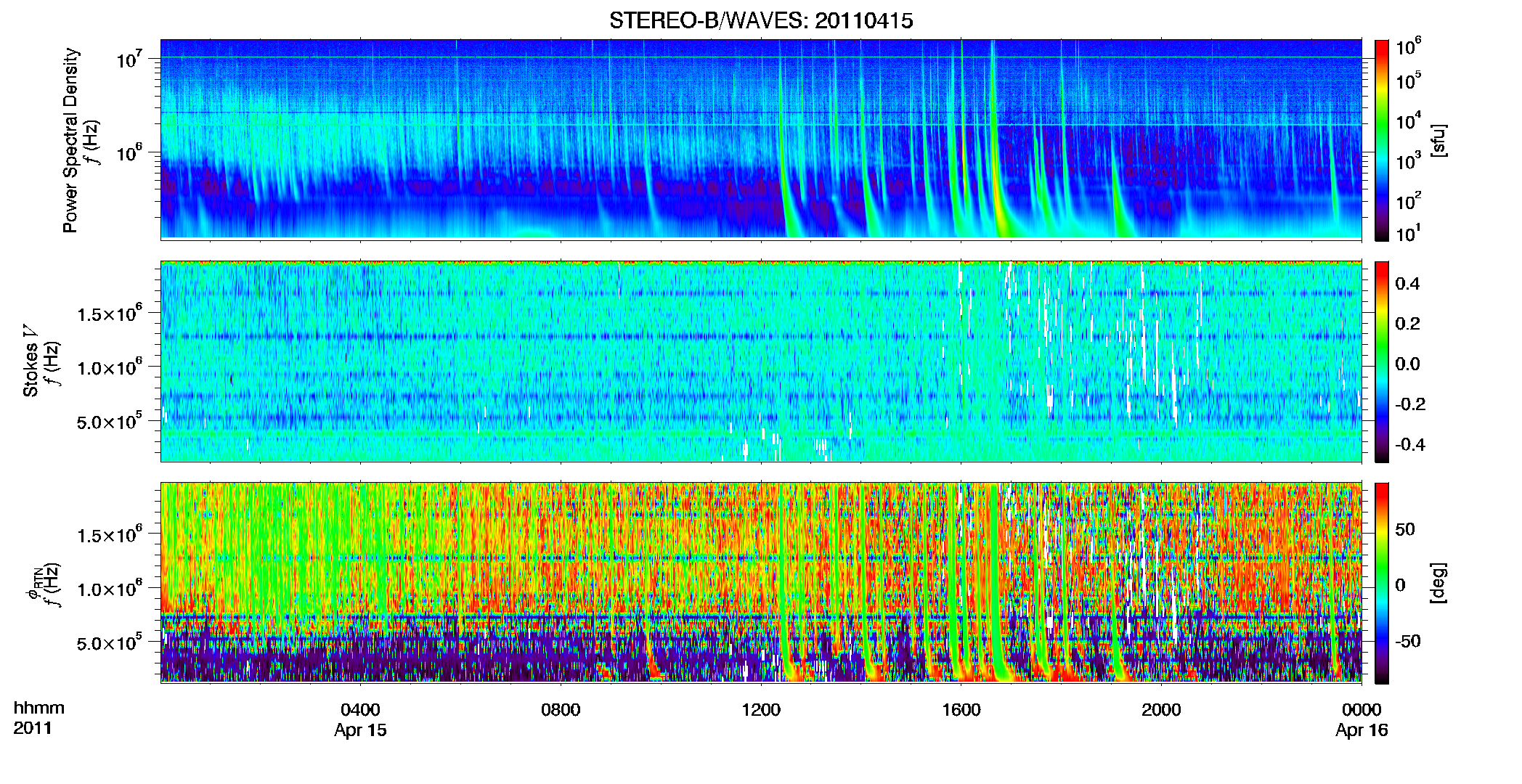Viewport: 1522px width, 784px height.
Task: Select the Apr 15 date label
Action: [360, 730]
